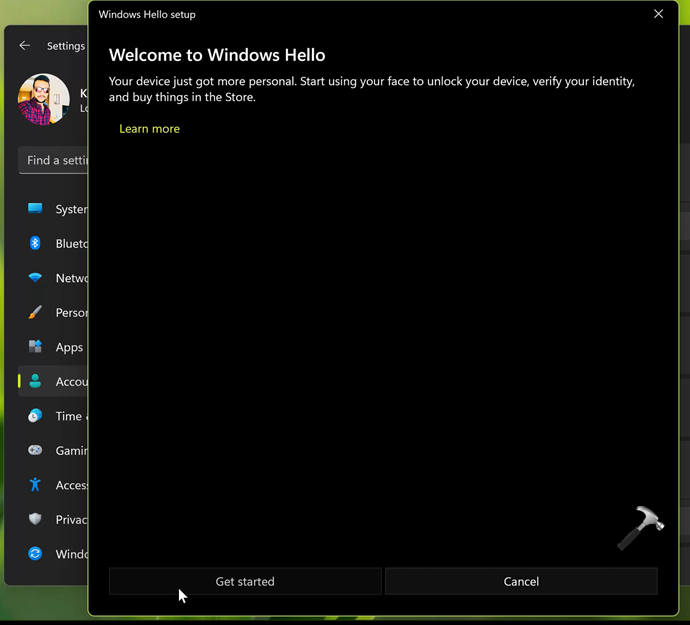690x625 pixels.
Task: Click the Personalization paintbrush icon
Action: point(35,312)
